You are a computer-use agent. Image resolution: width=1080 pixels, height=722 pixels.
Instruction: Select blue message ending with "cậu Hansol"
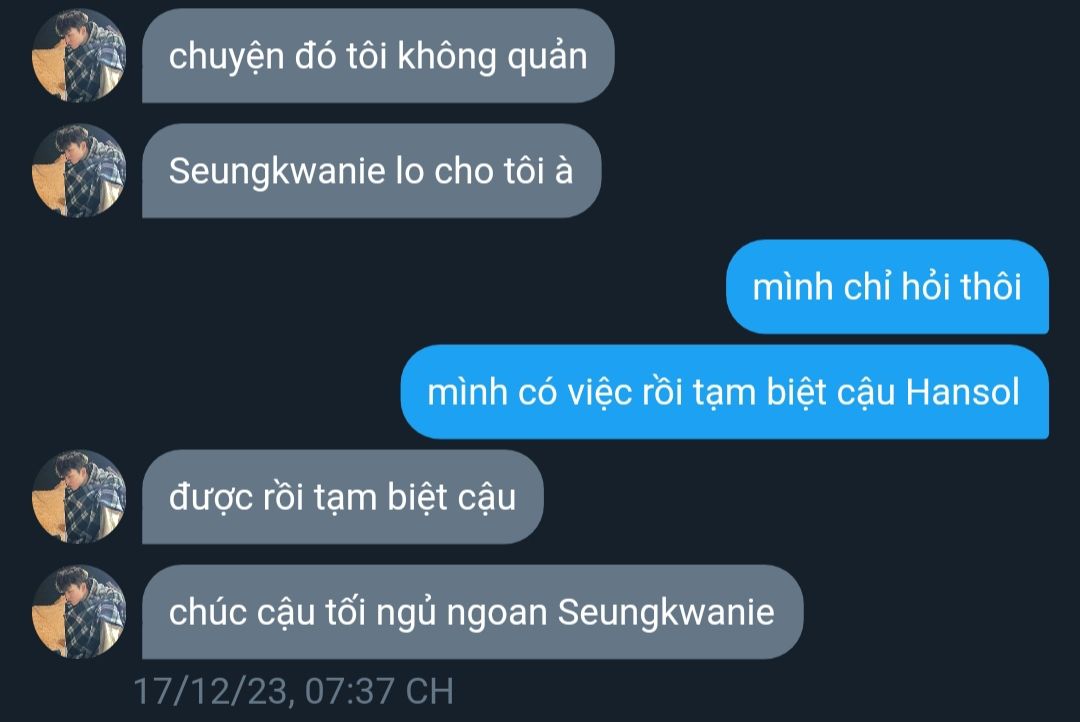coord(725,392)
